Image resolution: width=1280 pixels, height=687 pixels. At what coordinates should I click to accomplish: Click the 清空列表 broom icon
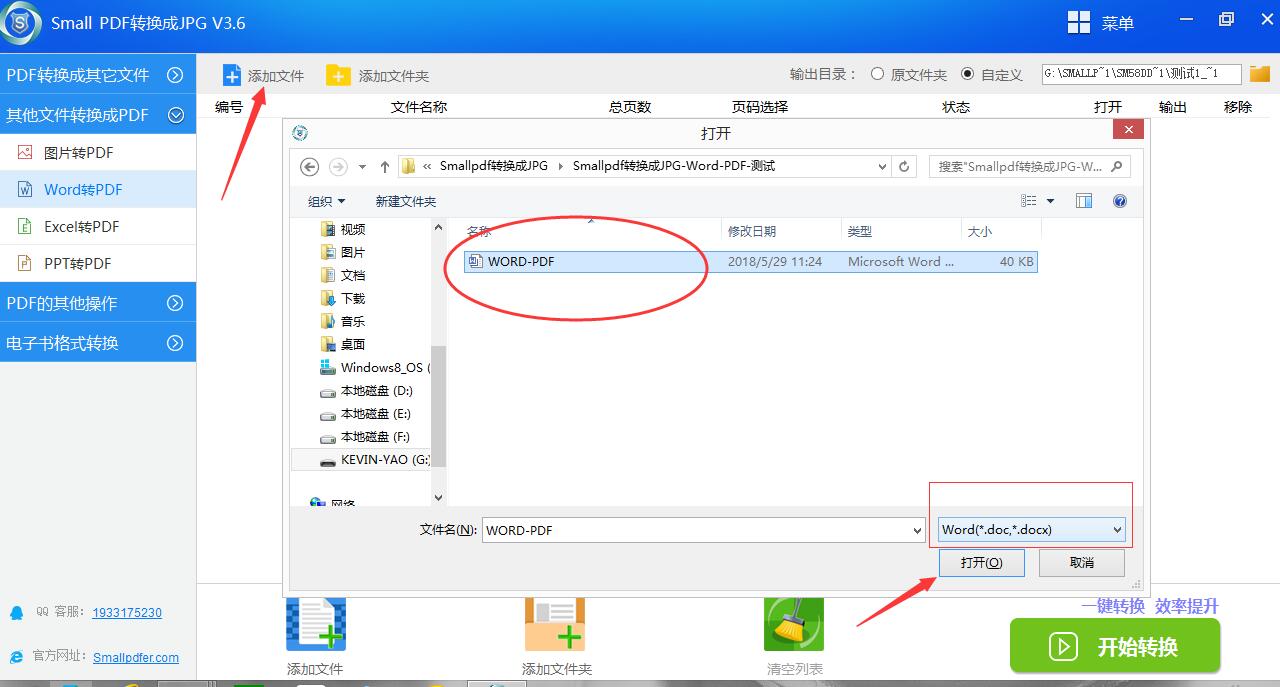[794, 623]
